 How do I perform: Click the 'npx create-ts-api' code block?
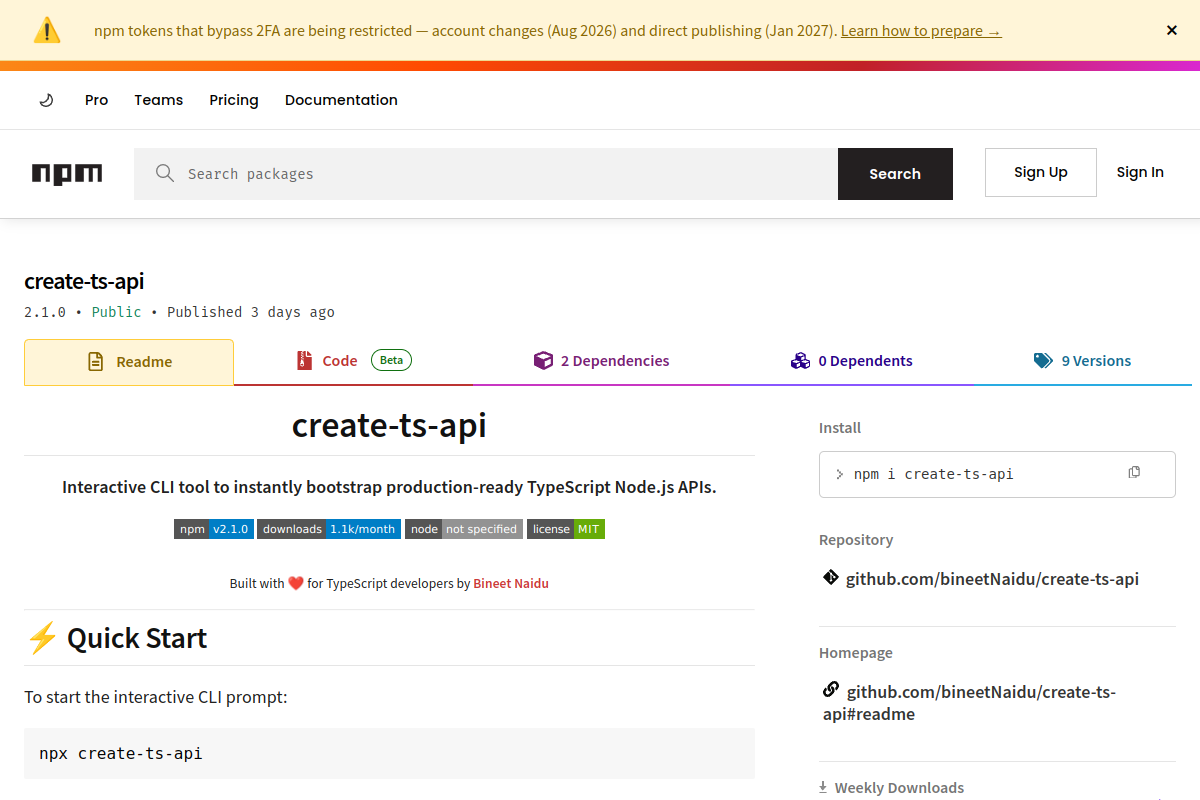(x=389, y=753)
